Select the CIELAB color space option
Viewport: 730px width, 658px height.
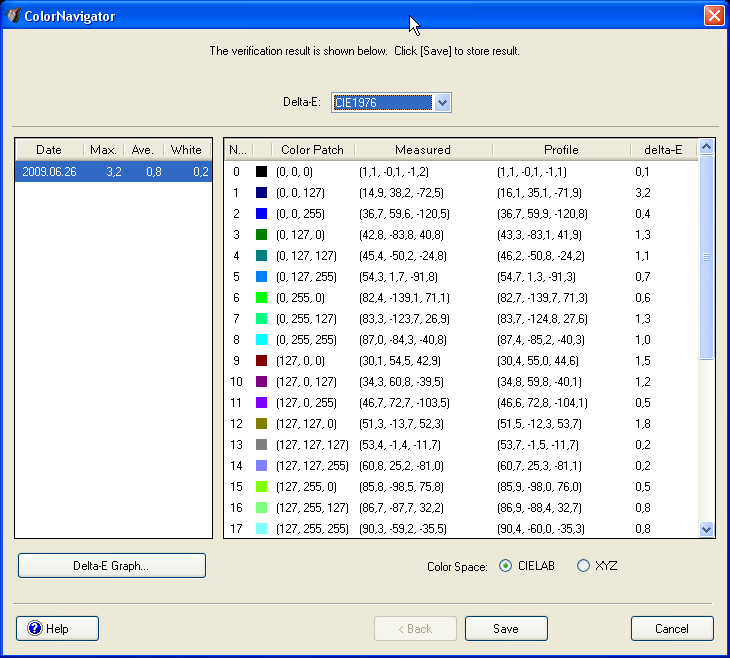tap(505, 566)
